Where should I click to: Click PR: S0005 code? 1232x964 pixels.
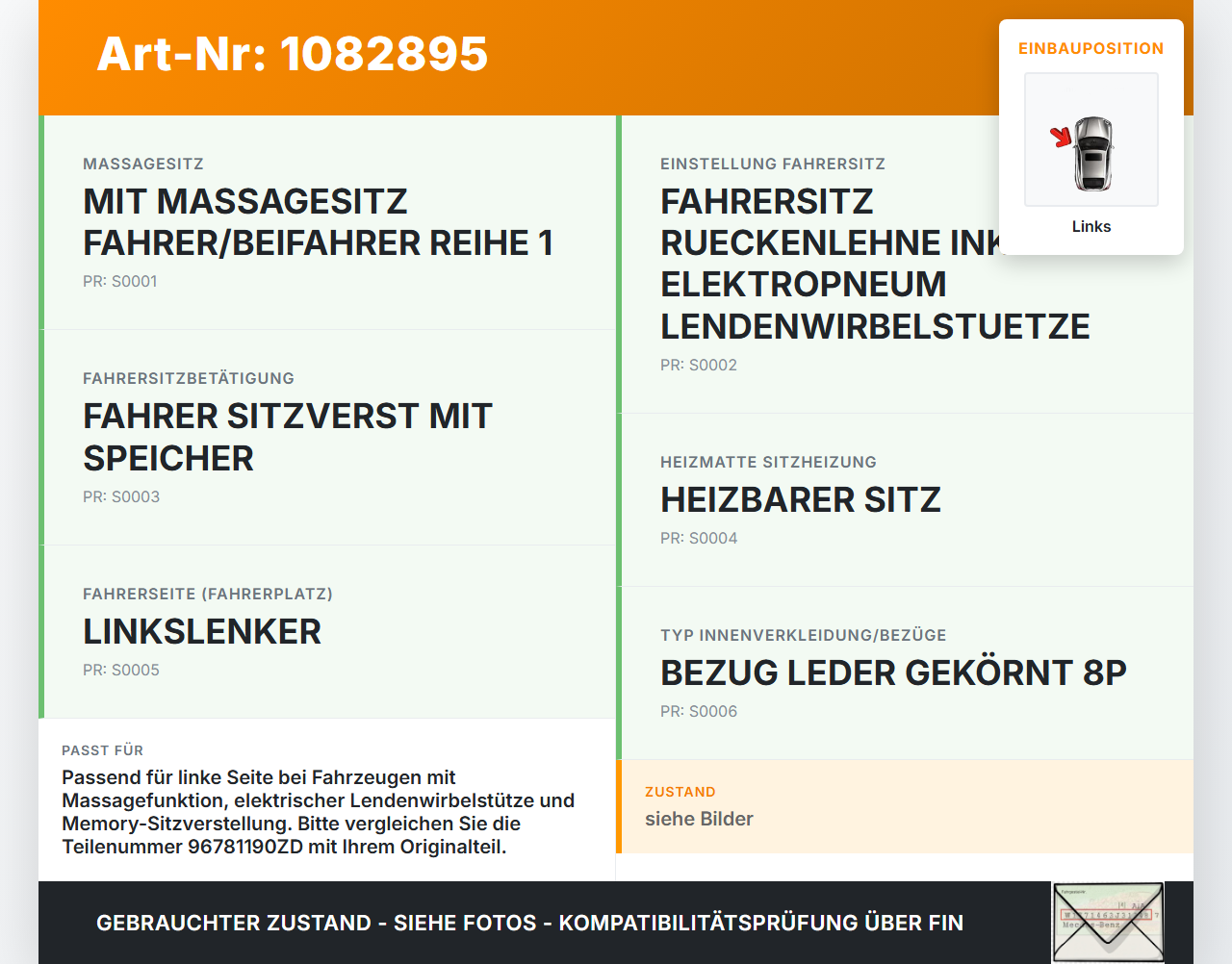pos(121,670)
